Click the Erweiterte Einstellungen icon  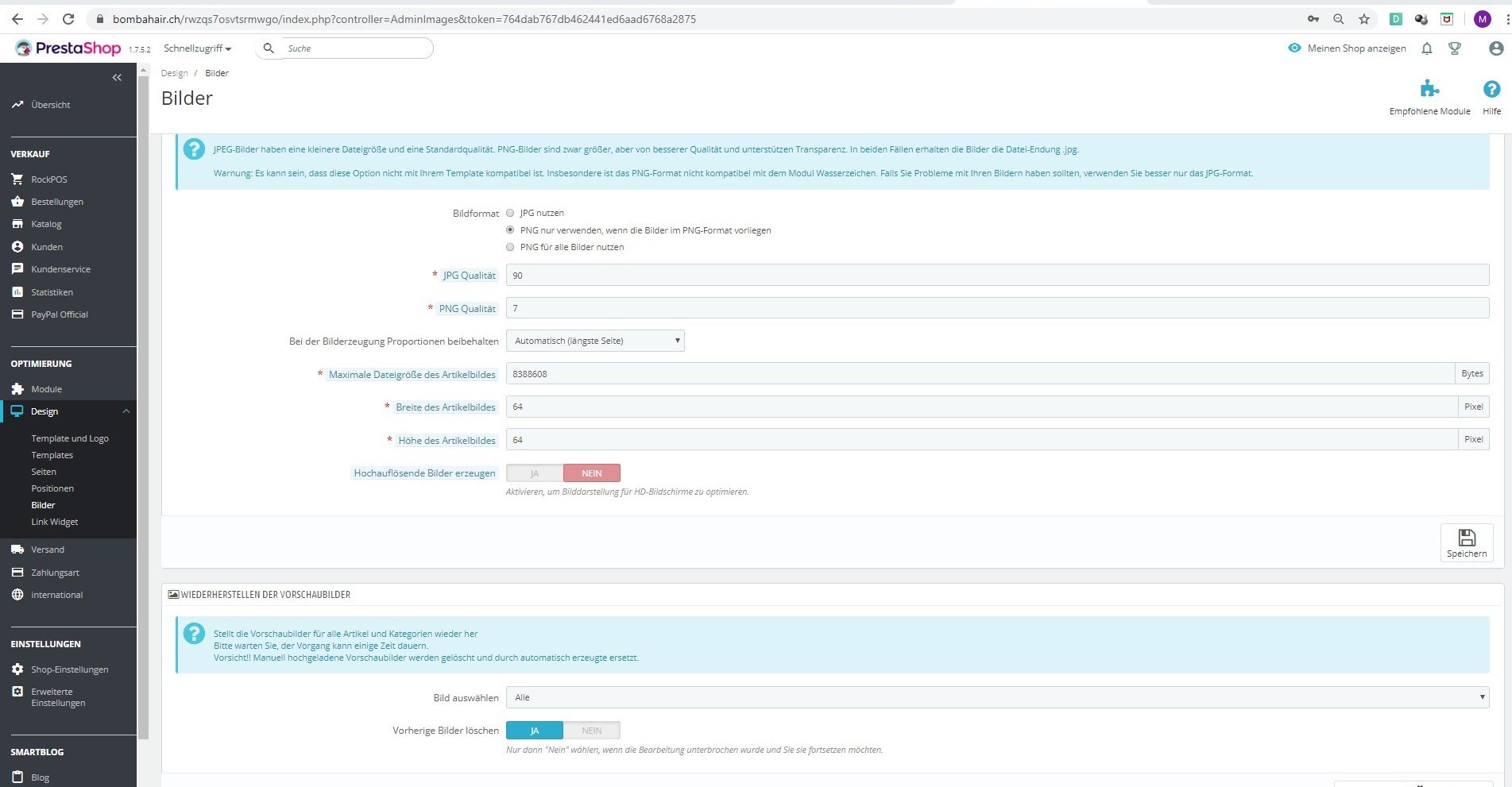coord(17,692)
